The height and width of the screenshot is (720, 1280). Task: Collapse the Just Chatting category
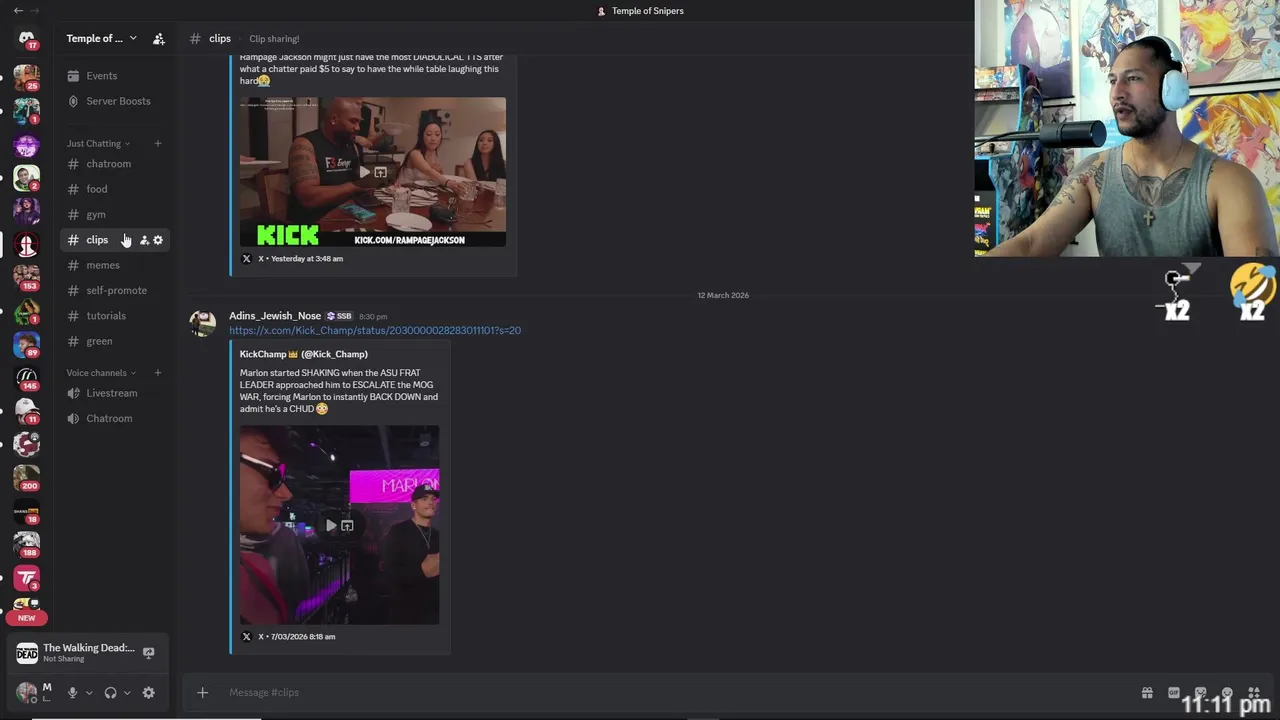(x=98, y=143)
